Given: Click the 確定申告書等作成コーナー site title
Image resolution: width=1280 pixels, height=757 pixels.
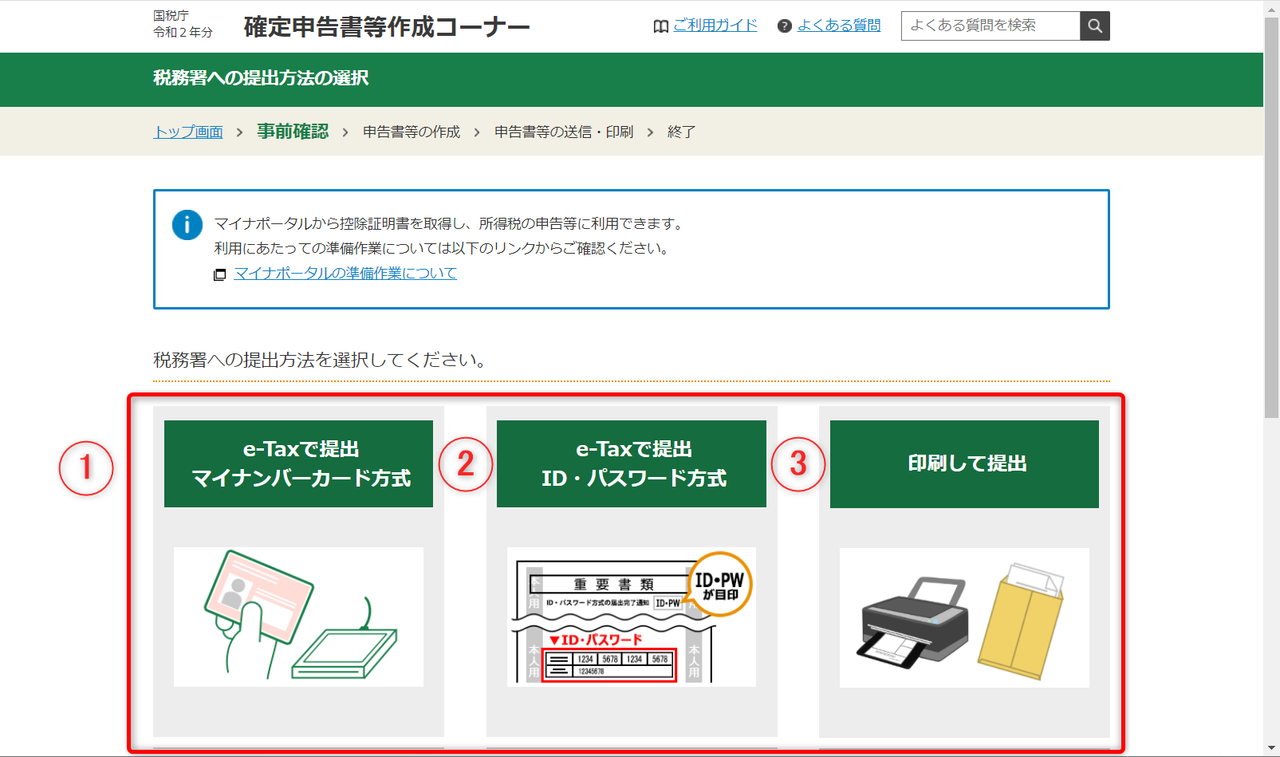Looking at the screenshot, I should 387,27.
